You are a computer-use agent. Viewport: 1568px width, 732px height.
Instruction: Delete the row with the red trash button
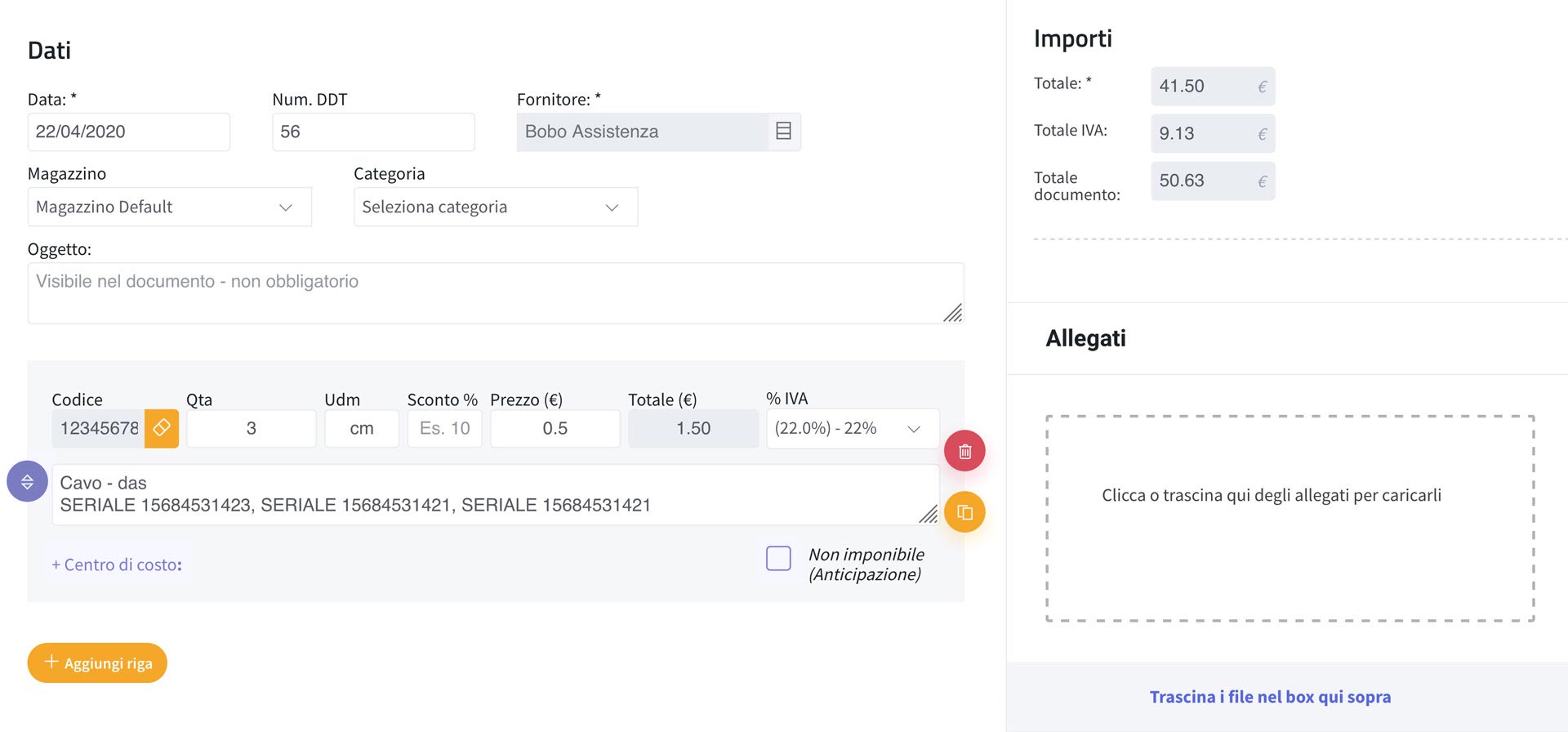pos(964,451)
